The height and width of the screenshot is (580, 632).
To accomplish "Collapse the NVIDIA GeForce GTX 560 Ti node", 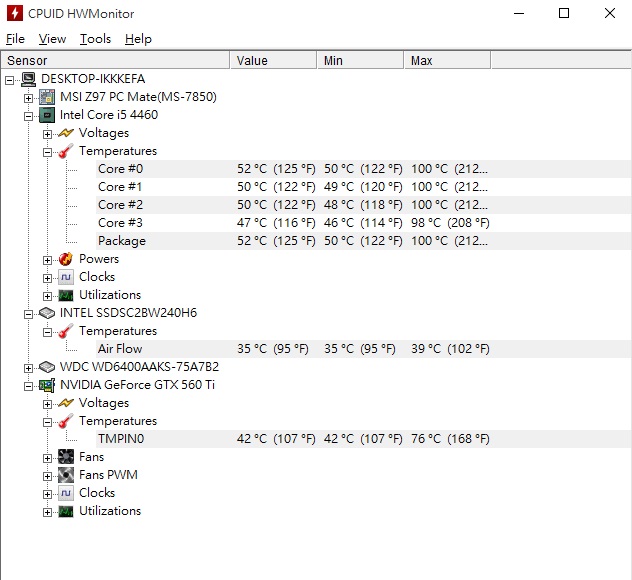I will (28, 387).
